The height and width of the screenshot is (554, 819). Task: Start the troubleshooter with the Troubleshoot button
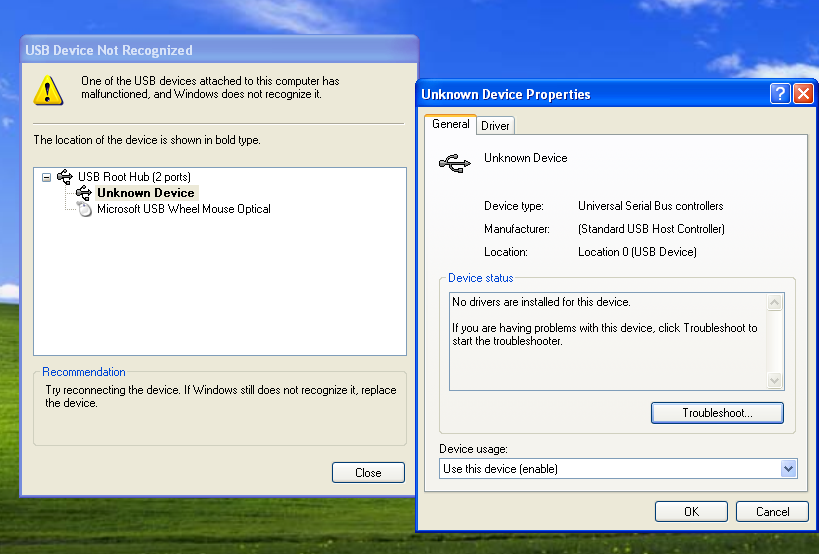point(717,413)
